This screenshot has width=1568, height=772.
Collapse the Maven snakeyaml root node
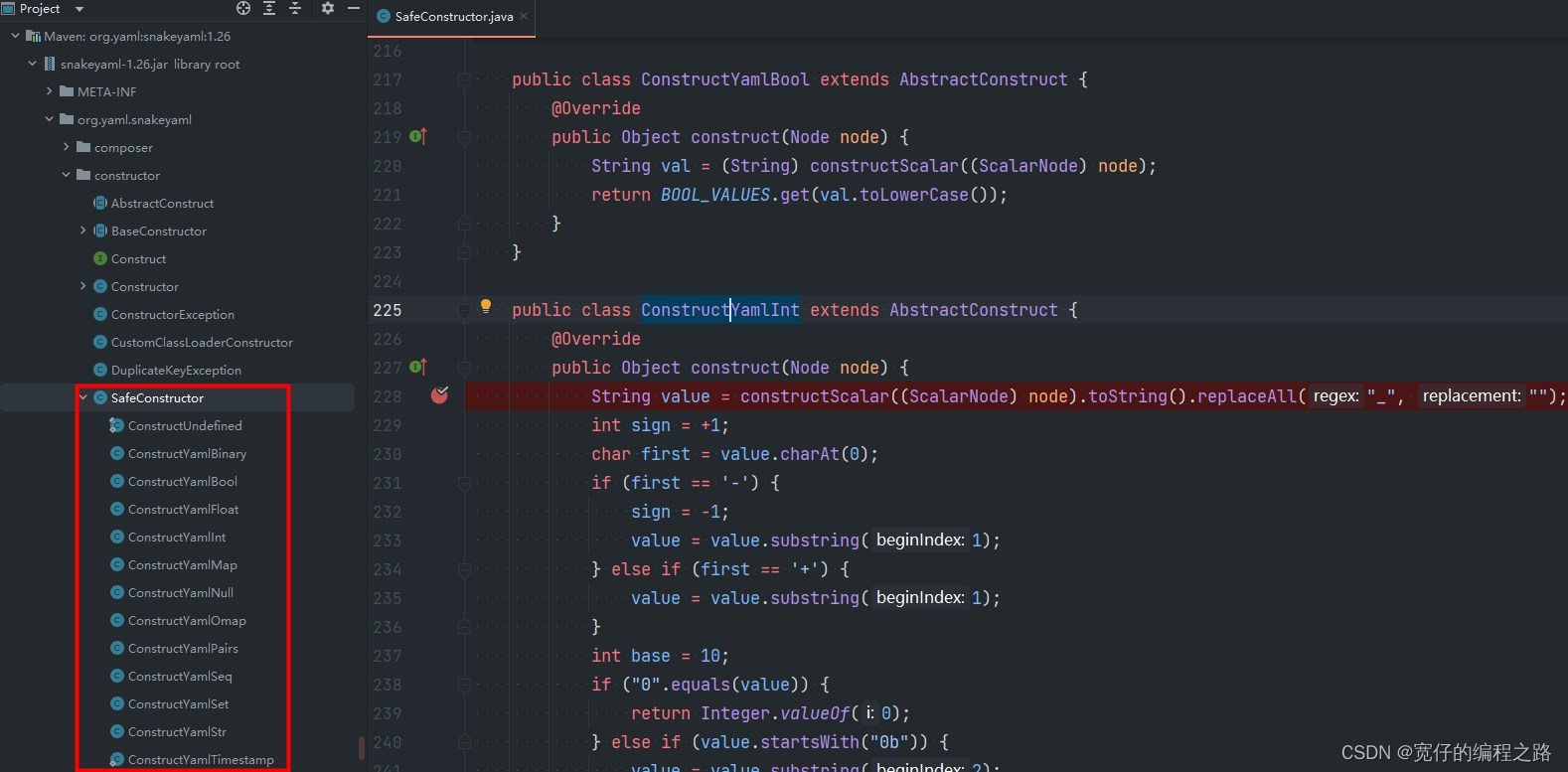(x=15, y=36)
